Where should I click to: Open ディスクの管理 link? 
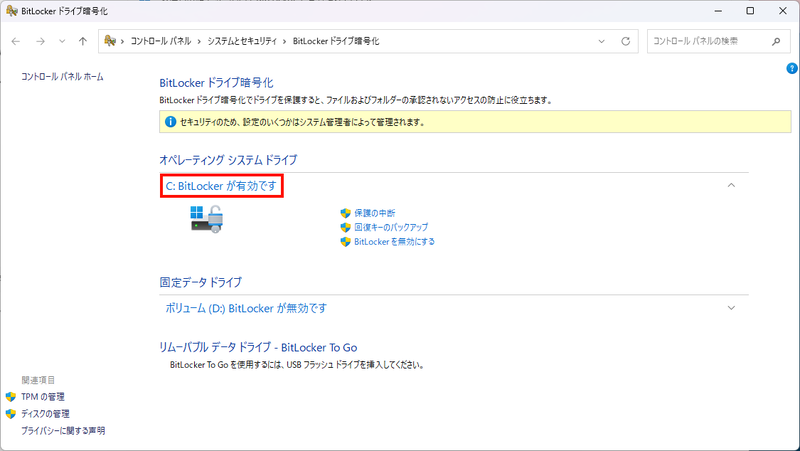click(45, 414)
